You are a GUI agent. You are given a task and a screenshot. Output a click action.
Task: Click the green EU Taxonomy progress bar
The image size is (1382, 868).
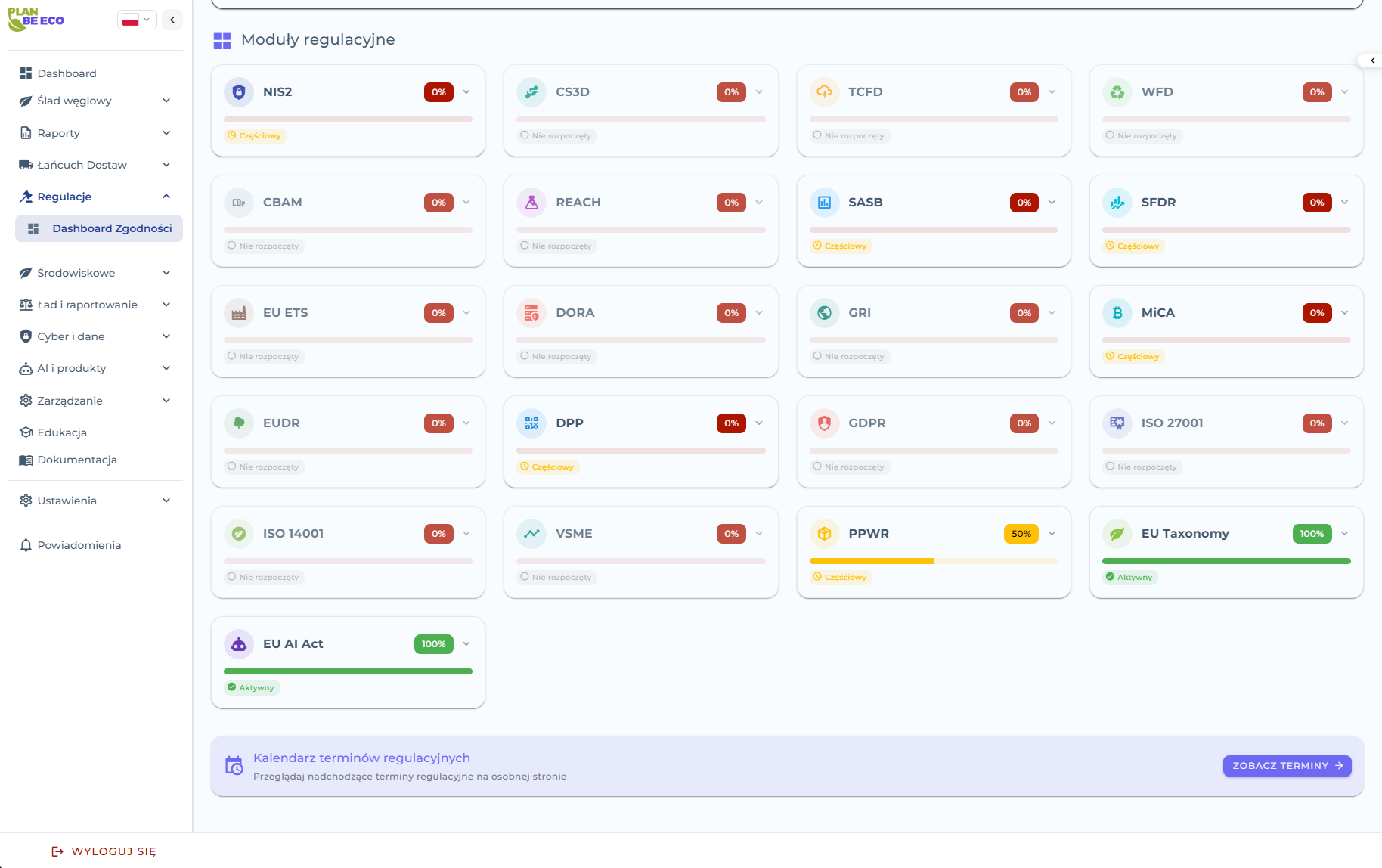(1226, 560)
